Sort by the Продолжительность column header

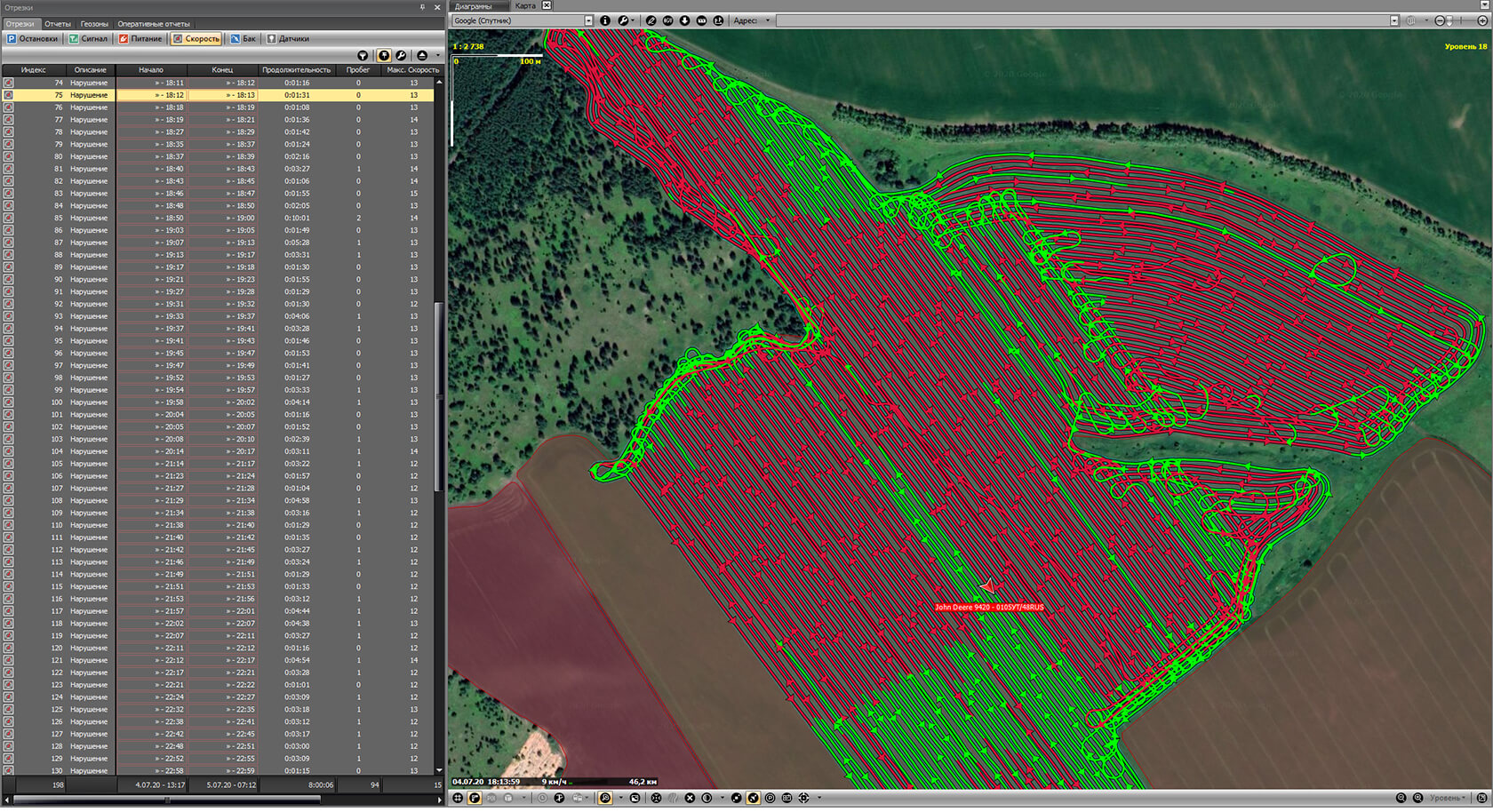coord(296,69)
